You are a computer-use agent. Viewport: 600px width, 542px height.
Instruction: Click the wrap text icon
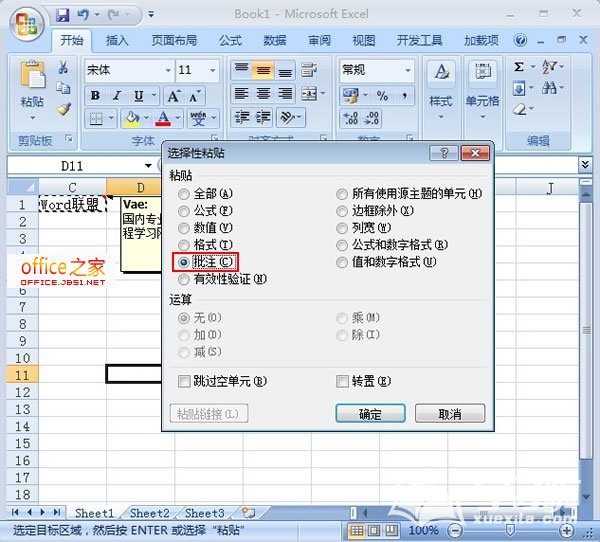point(309,69)
